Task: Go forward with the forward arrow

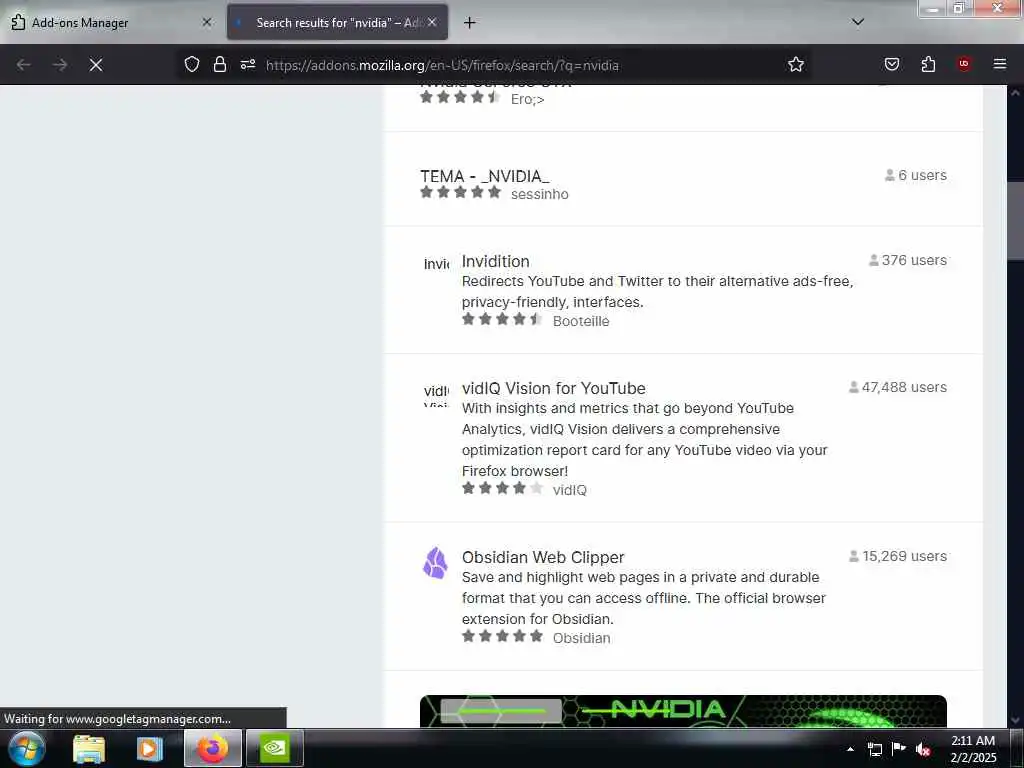Action: [60, 65]
